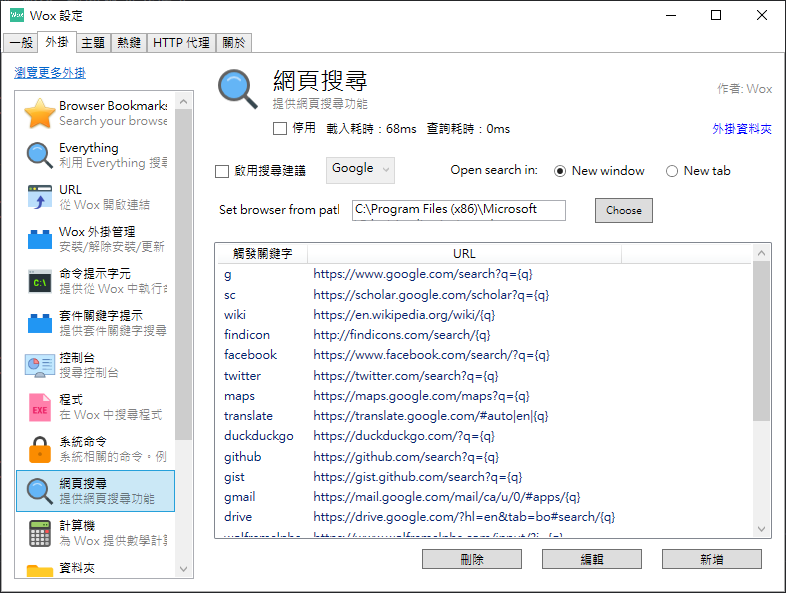Viewport: 786px width, 593px height.
Task: Click the https://en.wikipedia.org/wiki/{q} URL cell
Action: [x=404, y=315]
